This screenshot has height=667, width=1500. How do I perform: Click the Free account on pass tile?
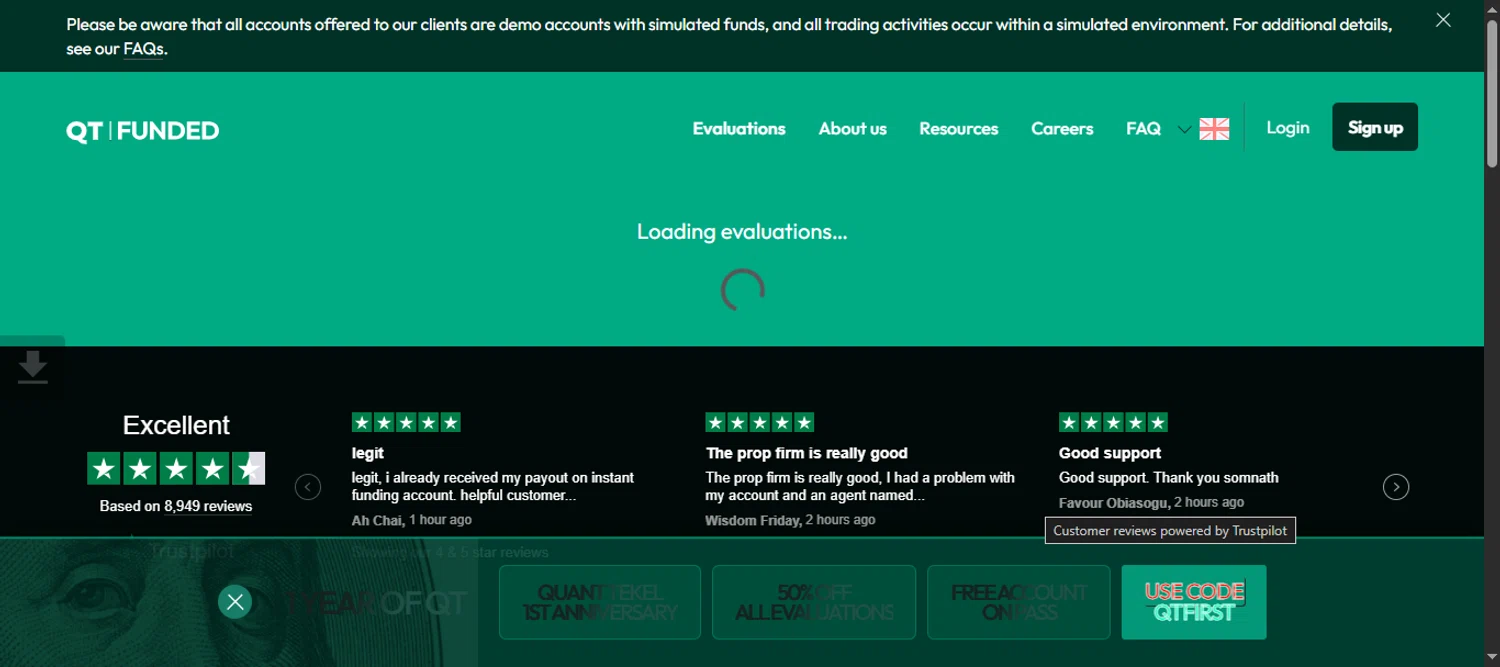1019,602
